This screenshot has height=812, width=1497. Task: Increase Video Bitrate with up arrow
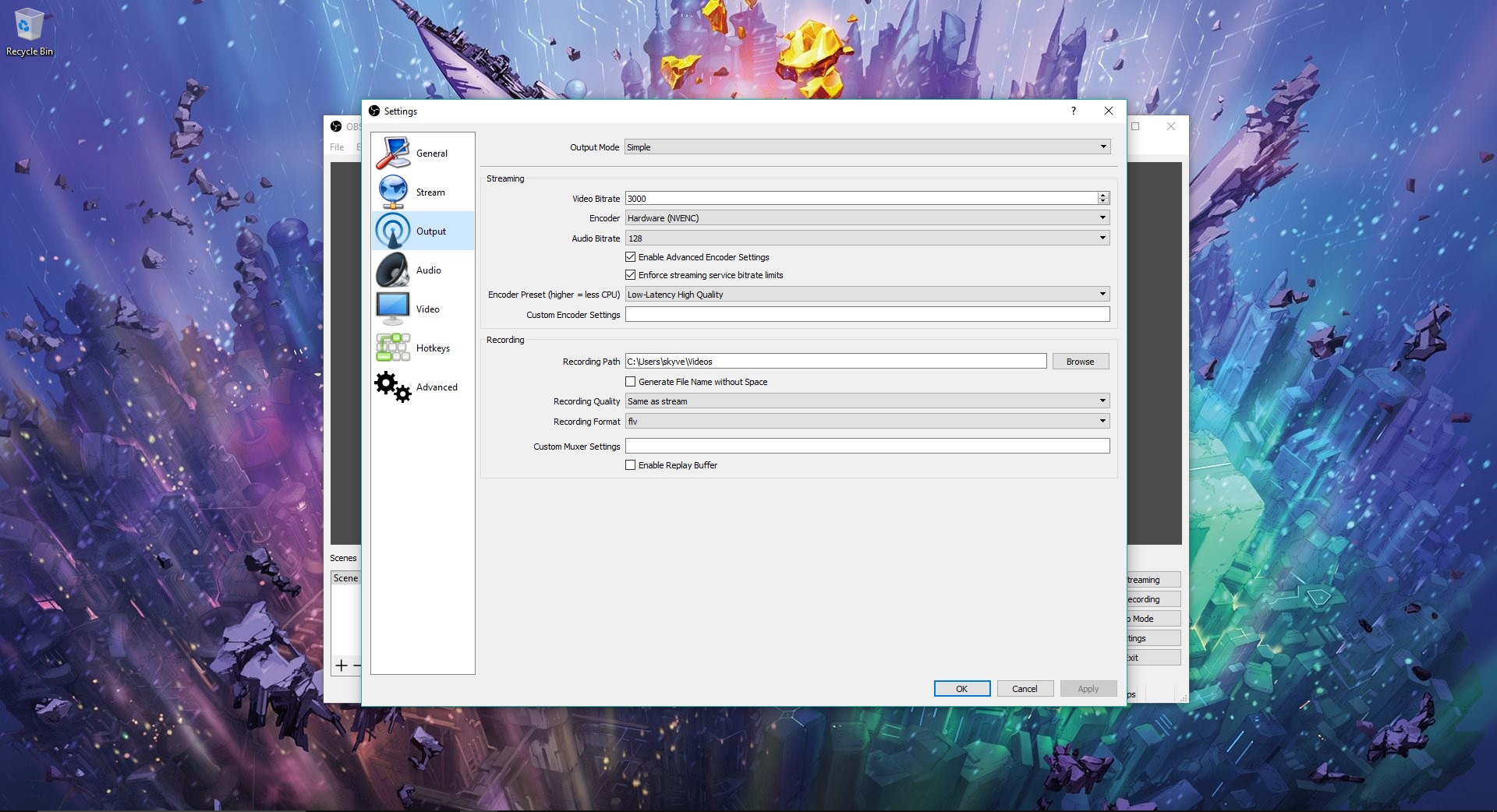coord(1103,195)
